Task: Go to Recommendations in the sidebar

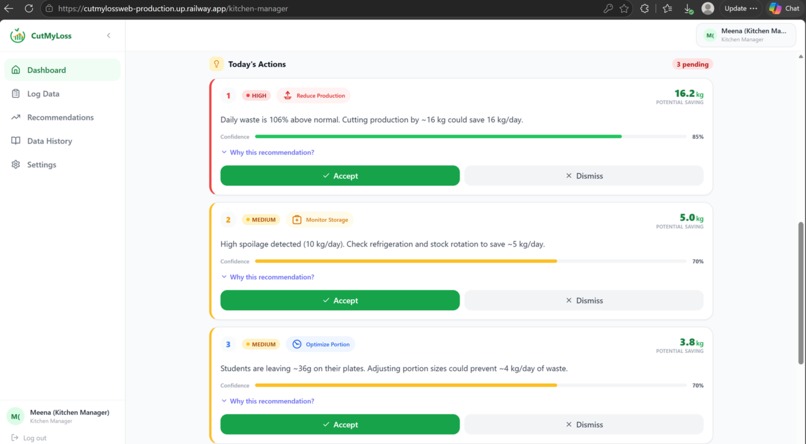Action: [62, 117]
